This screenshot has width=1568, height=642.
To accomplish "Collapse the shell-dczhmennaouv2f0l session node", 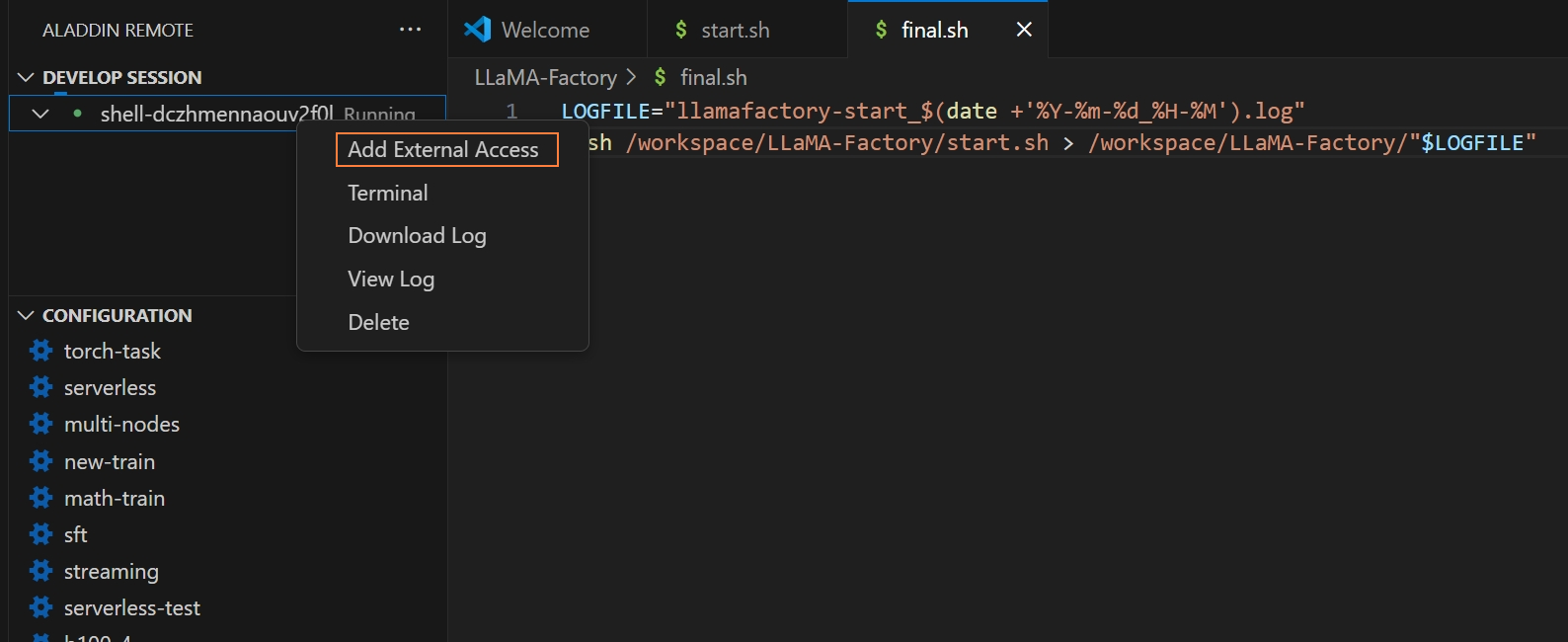I will [40, 114].
